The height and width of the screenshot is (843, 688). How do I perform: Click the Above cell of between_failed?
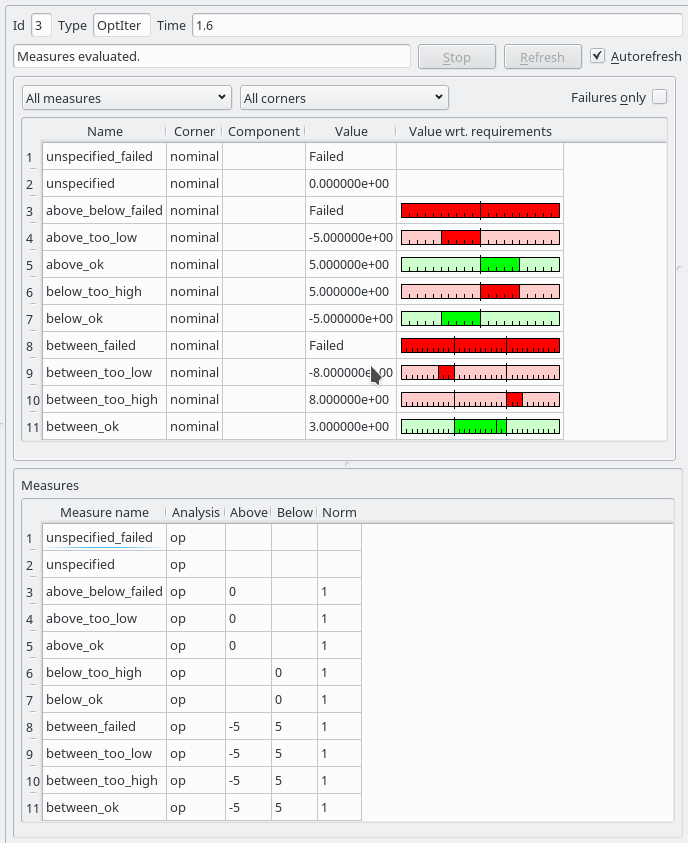click(x=248, y=727)
